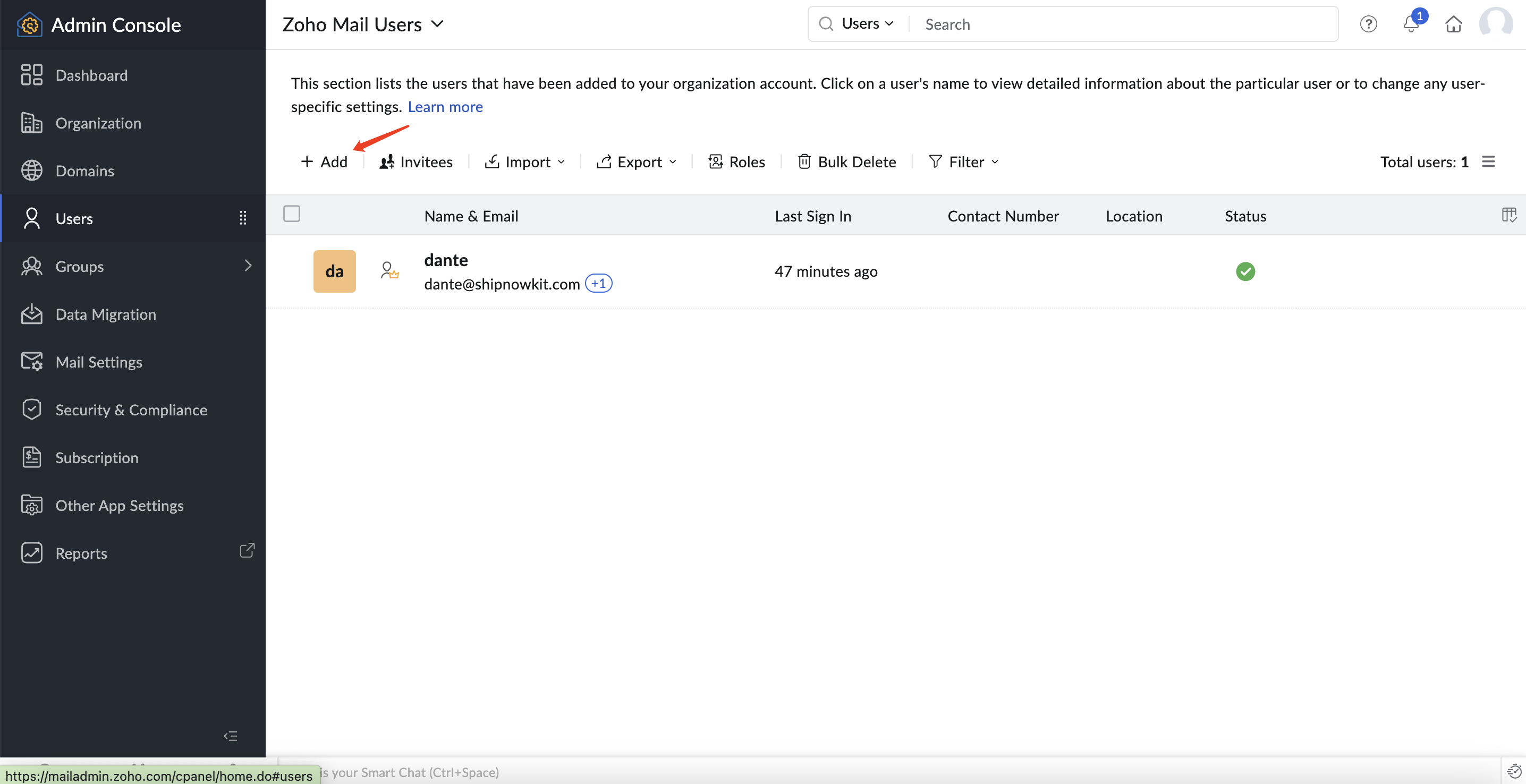Viewport: 1526px width, 784px height.
Task: Click the home icon
Action: pyautogui.click(x=1454, y=24)
